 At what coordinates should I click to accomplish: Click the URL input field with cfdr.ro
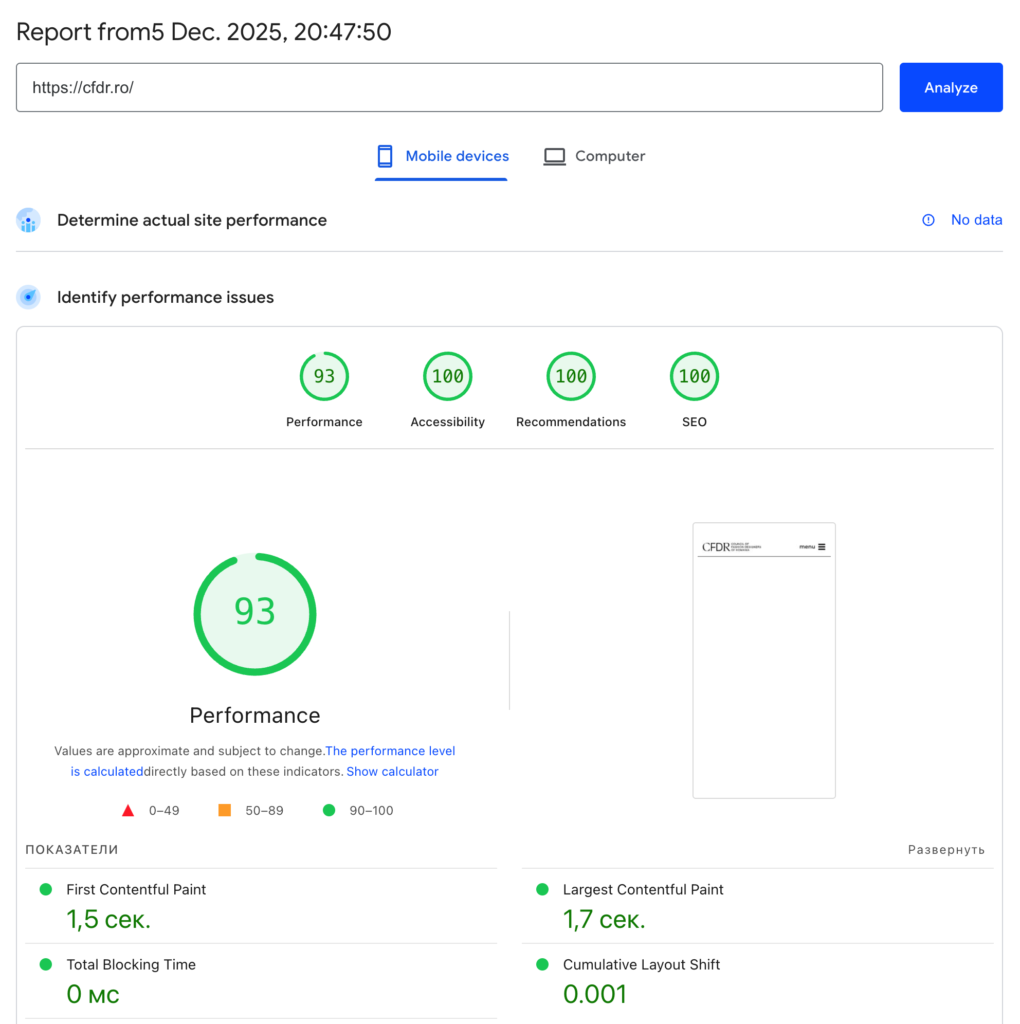[x=449, y=88]
